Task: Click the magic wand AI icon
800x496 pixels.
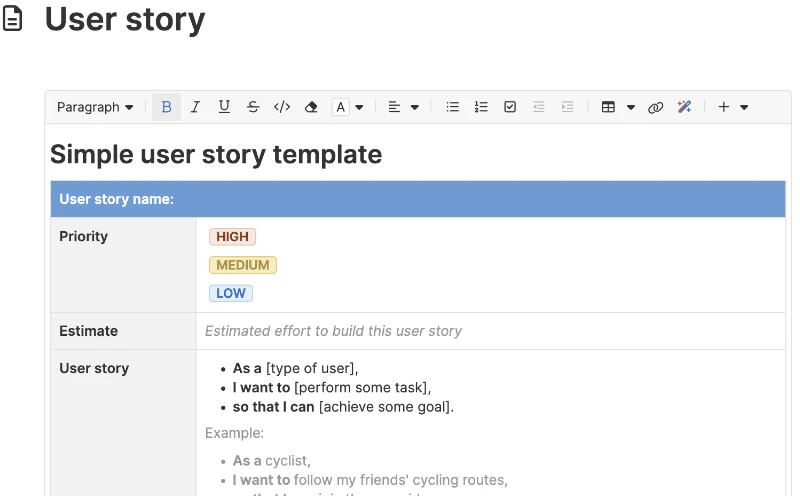Action: [684, 107]
